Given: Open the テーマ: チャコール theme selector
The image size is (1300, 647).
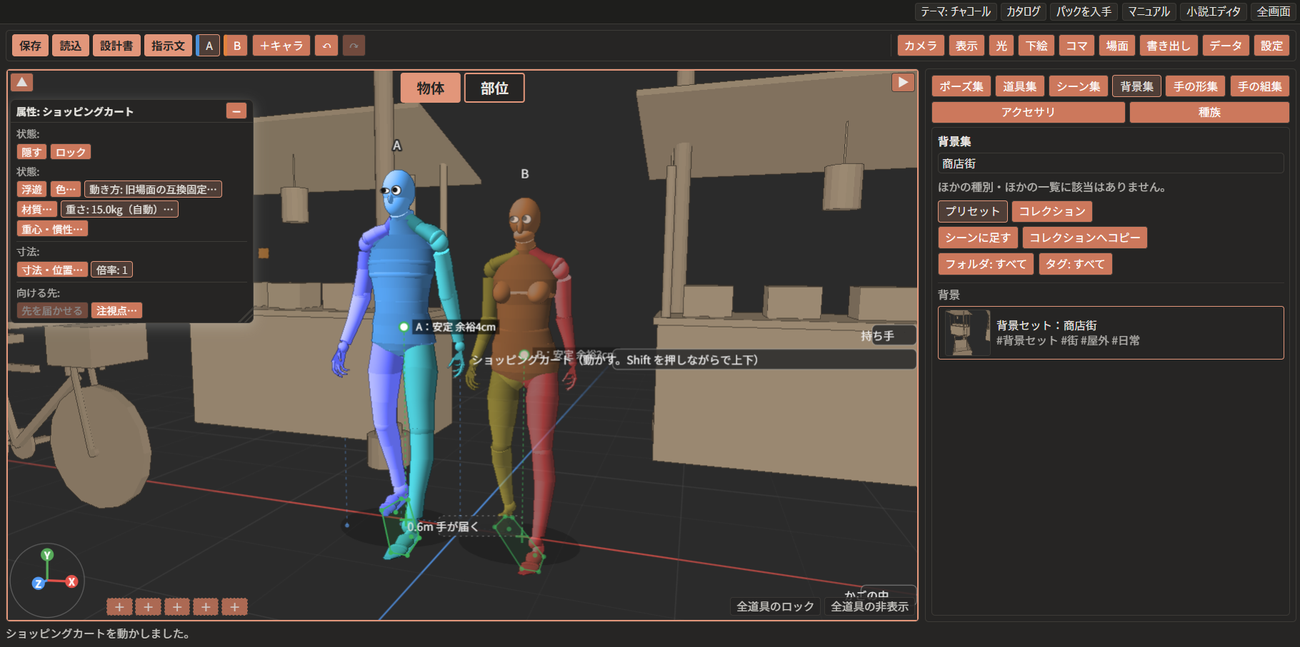Looking at the screenshot, I should tap(957, 12).
